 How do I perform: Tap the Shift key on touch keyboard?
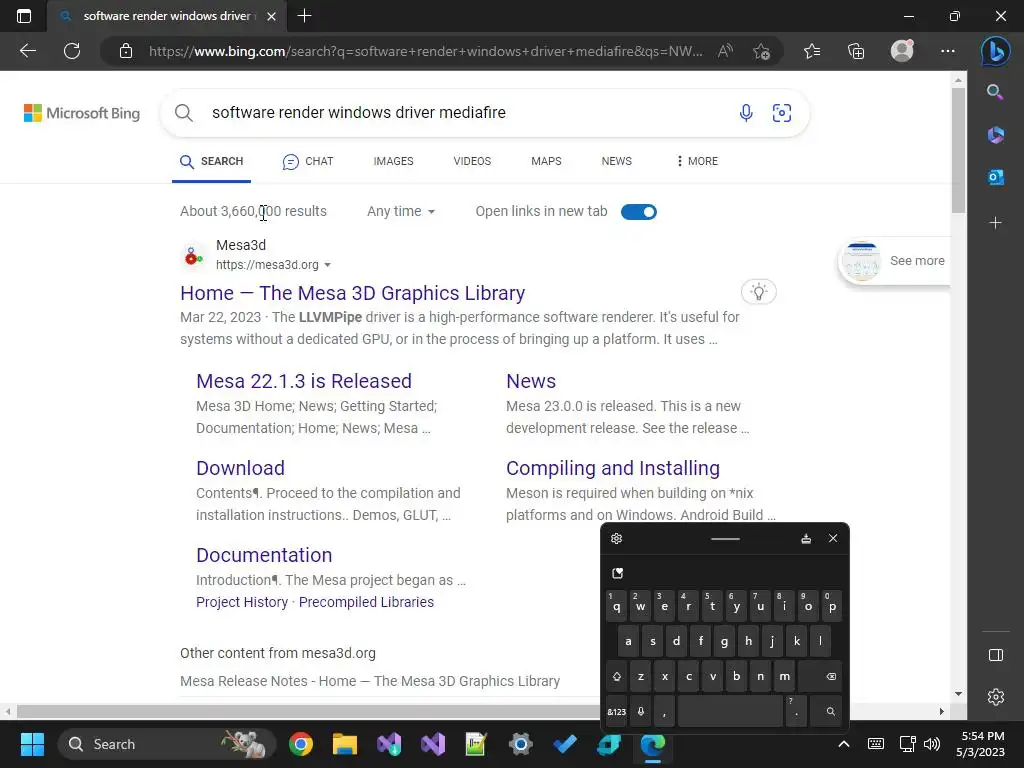coord(616,677)
